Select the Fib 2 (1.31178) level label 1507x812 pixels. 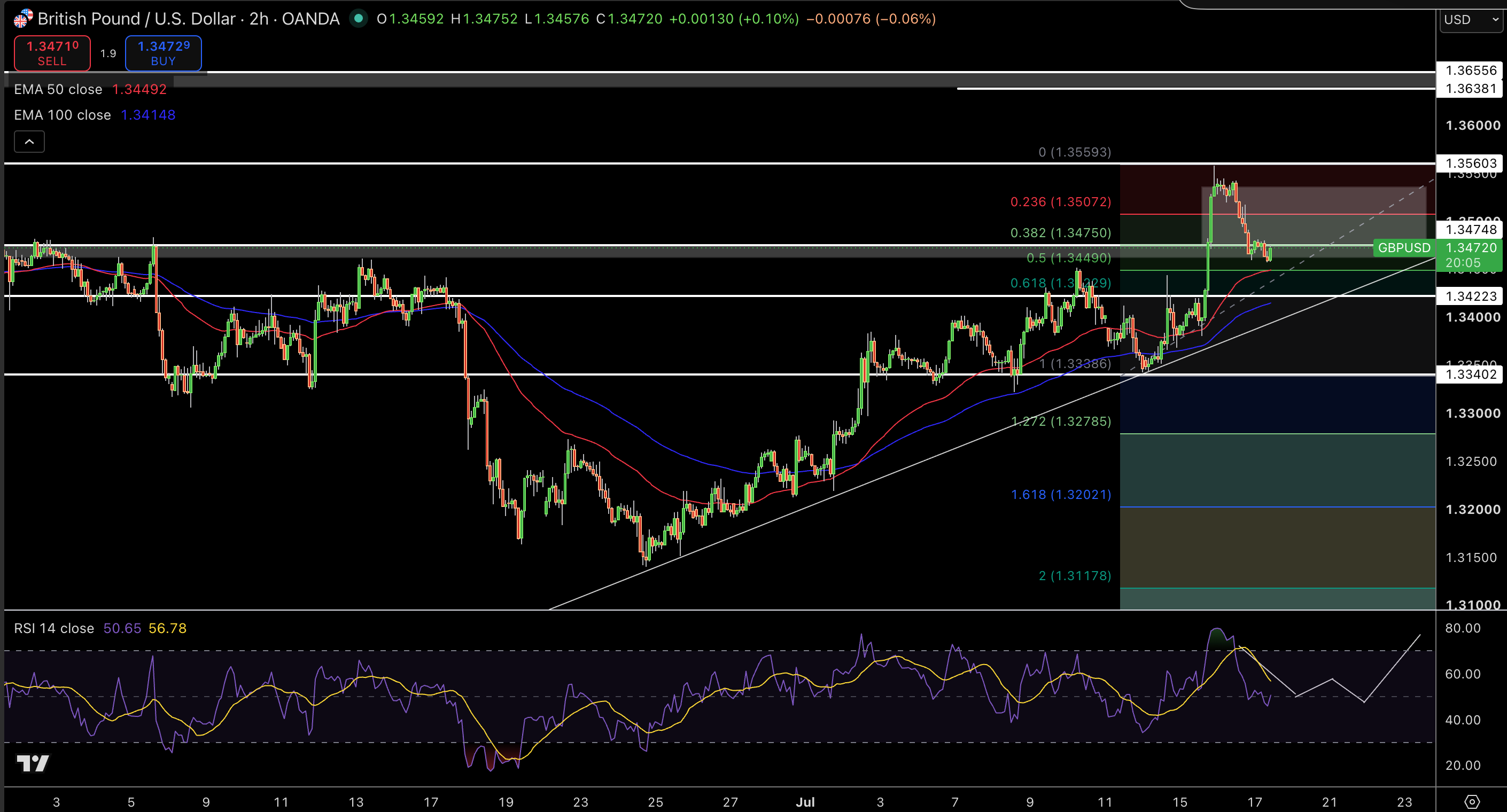tap(1075, 576)
